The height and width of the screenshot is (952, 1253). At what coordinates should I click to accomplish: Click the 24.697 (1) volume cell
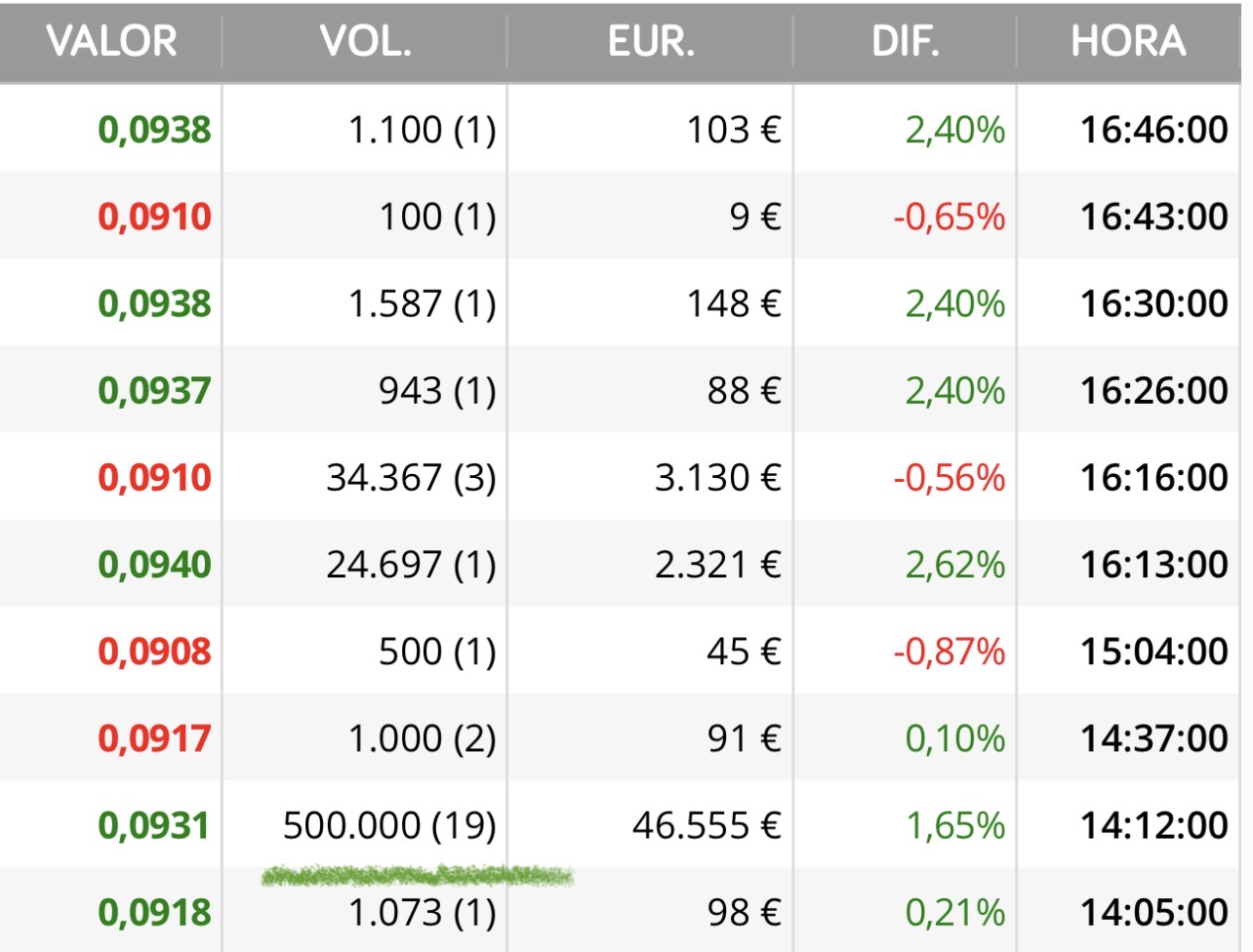[411, 565]
